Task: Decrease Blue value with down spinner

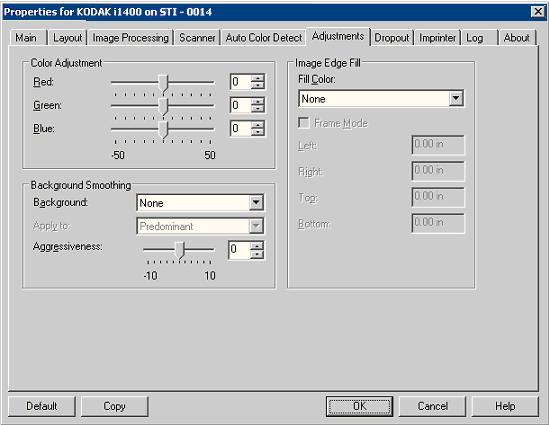Action: [258, 132]
